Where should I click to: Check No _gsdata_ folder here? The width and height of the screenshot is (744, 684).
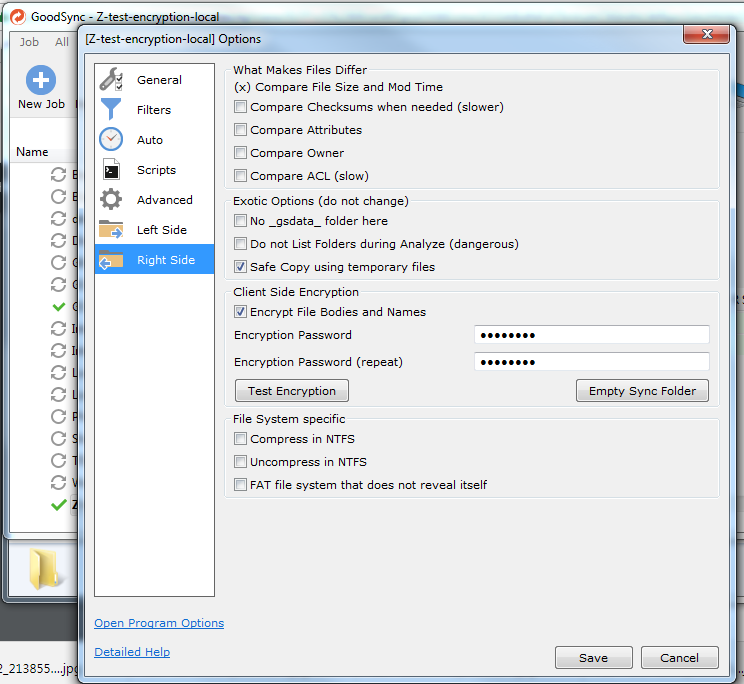(x=240, y=221)
